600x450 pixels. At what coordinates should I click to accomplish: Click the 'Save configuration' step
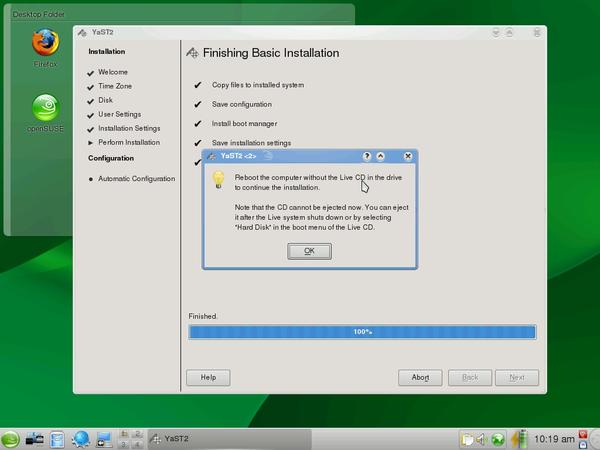click(242, 104)
